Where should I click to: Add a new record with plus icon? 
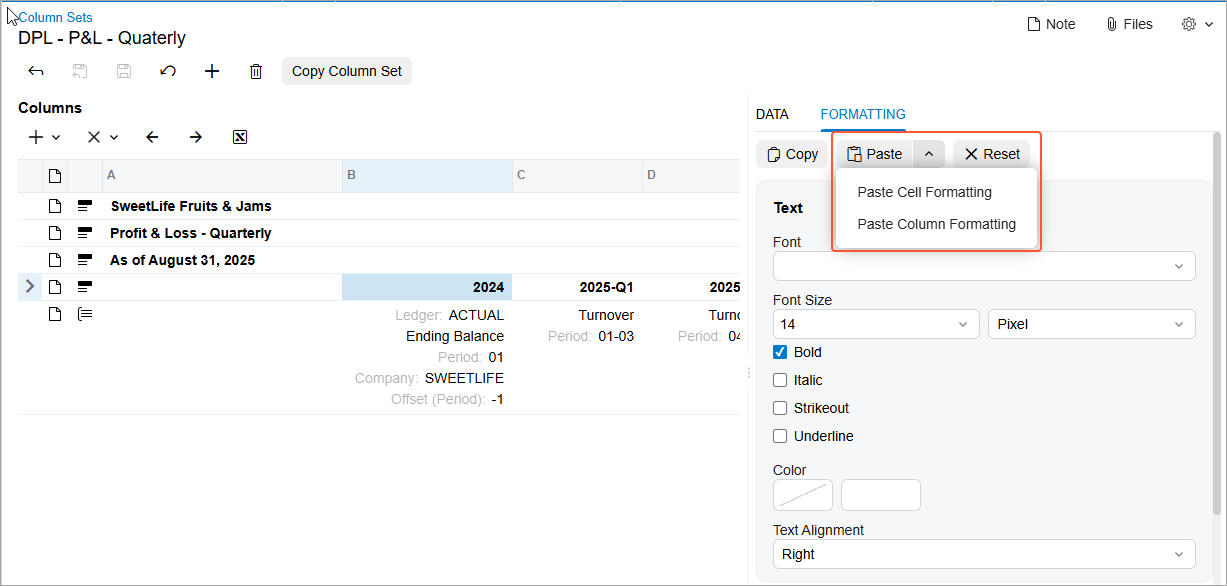tap(212, 71)
